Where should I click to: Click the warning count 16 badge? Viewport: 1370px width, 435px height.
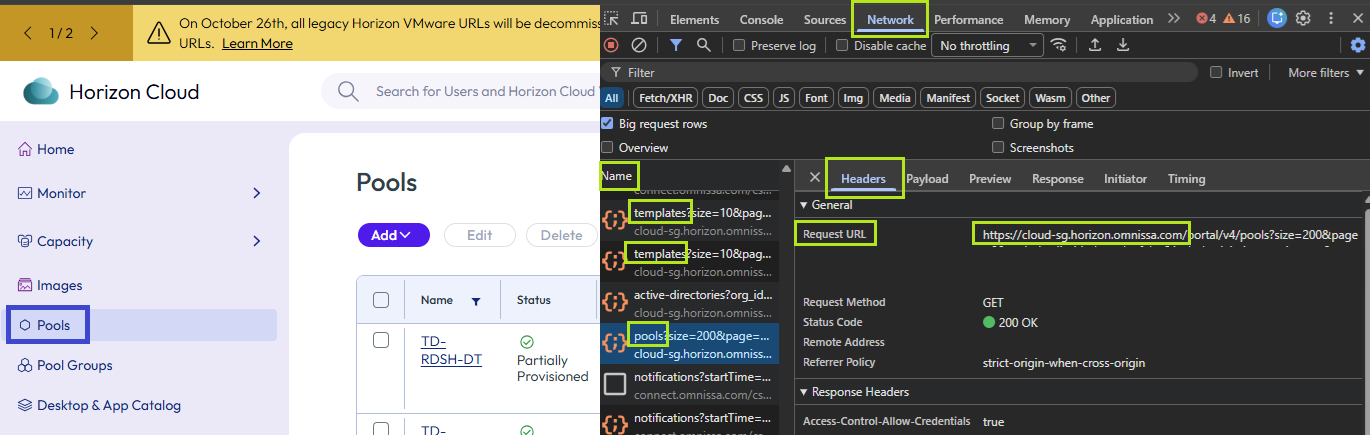click(x=1236, y=18)
